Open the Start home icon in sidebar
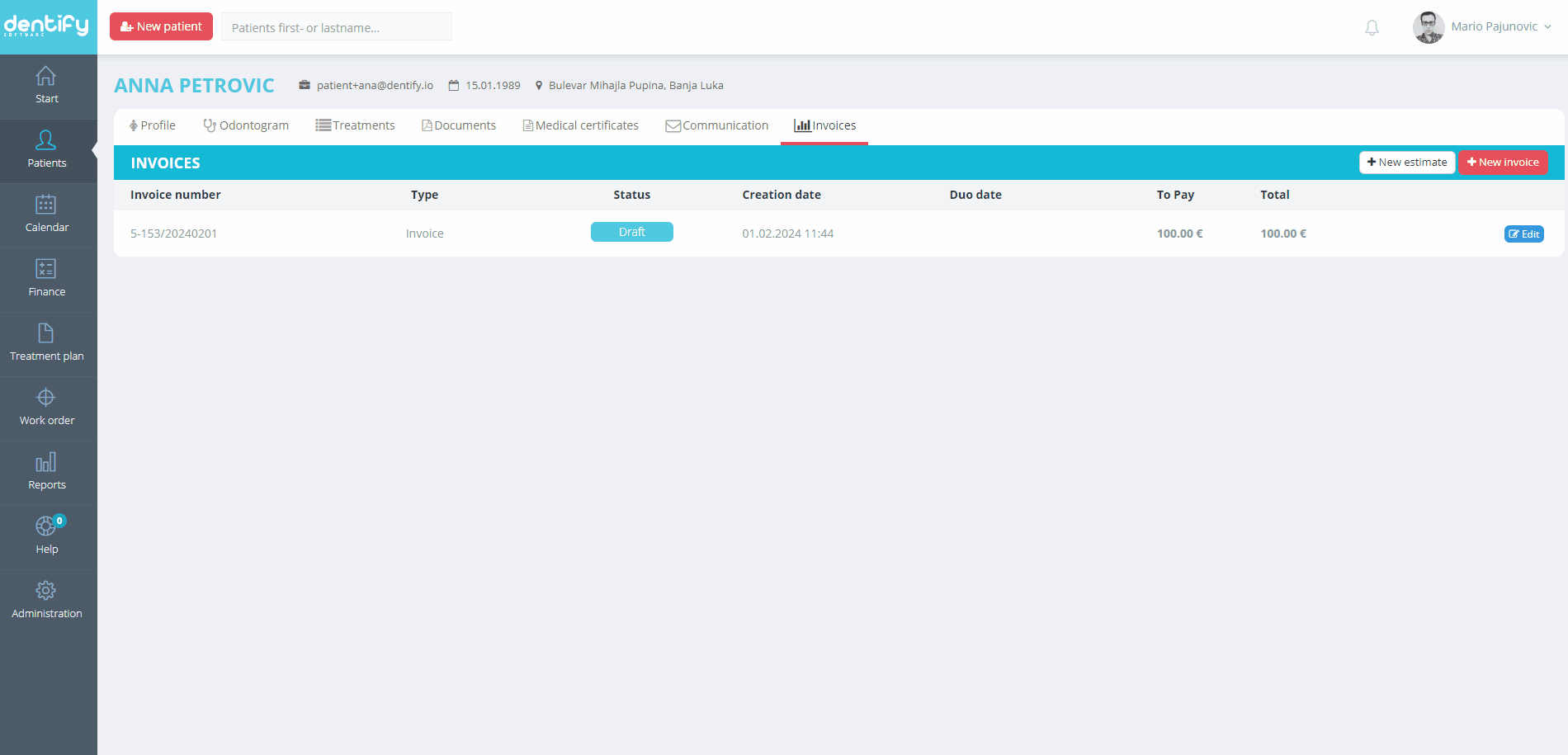The width and height of the screenshot is (1568, 755). tap(46, 77)
